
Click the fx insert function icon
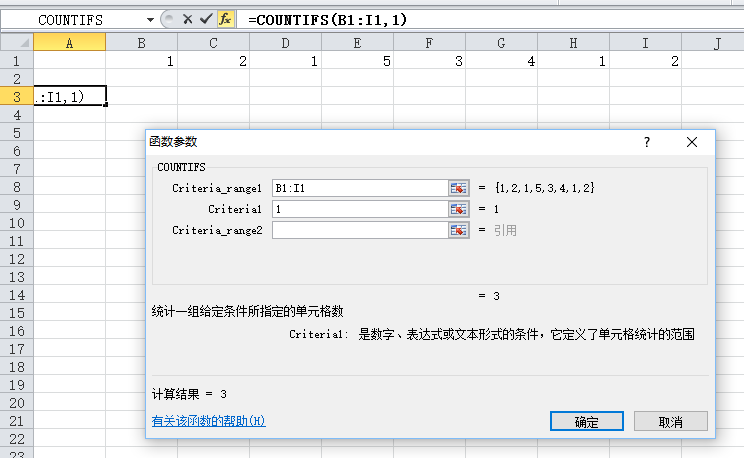pyautogui.click(x=225, y=19)
